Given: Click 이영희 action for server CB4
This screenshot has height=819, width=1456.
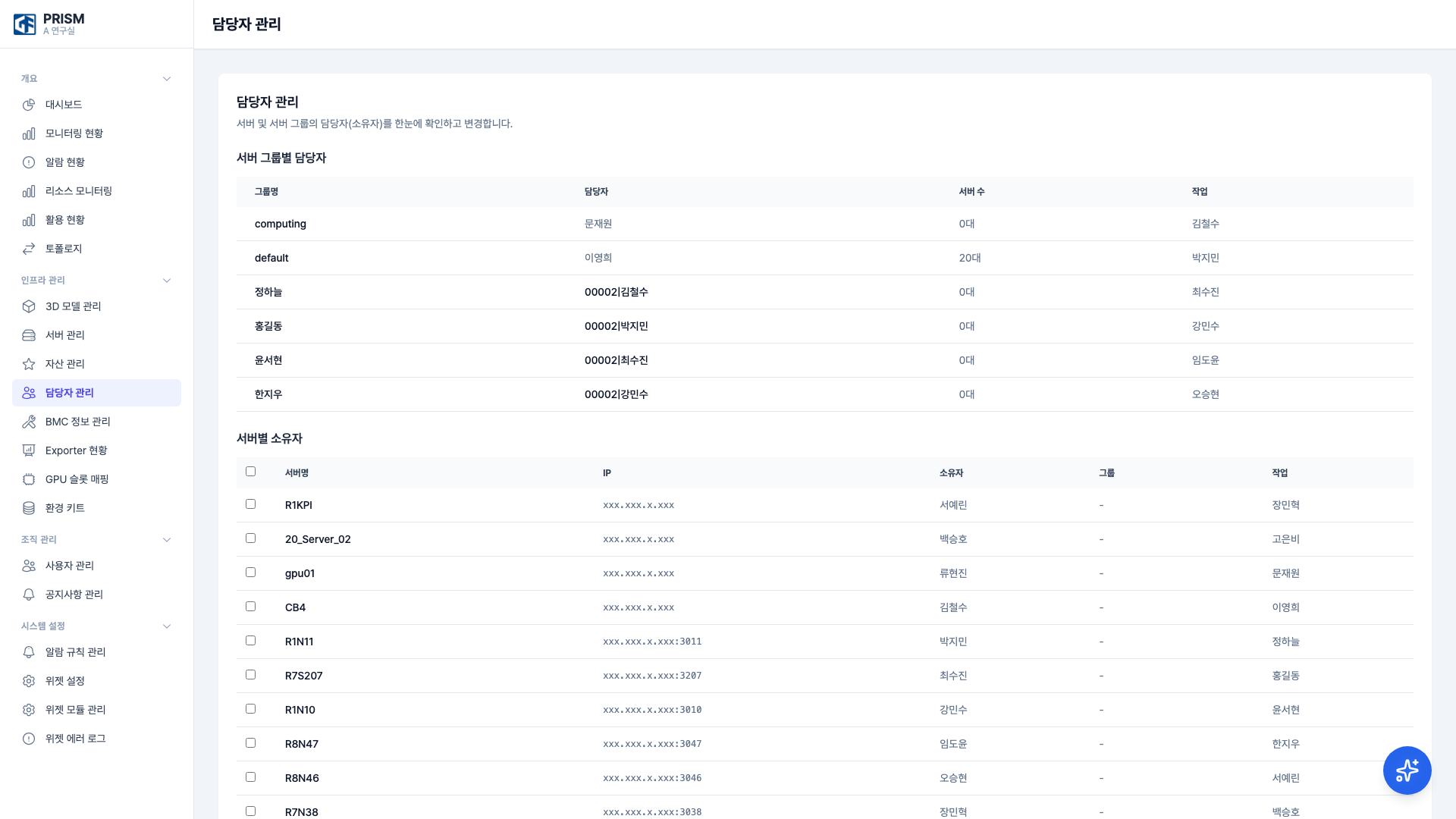Looking at the screenshot, I should (1286, 607).
